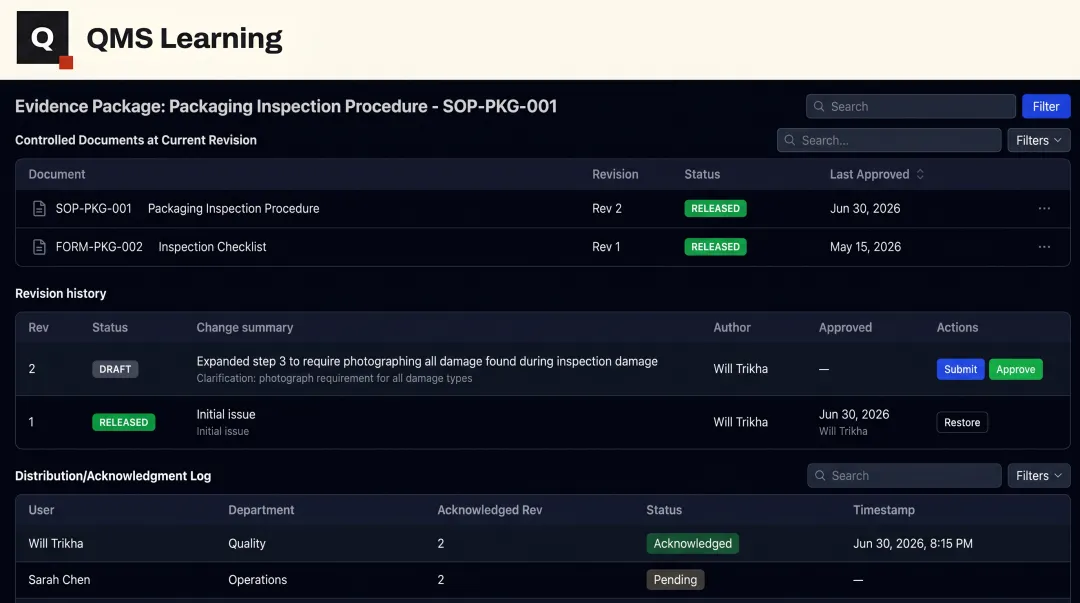Click the QMS Learning logo icon

45,39
